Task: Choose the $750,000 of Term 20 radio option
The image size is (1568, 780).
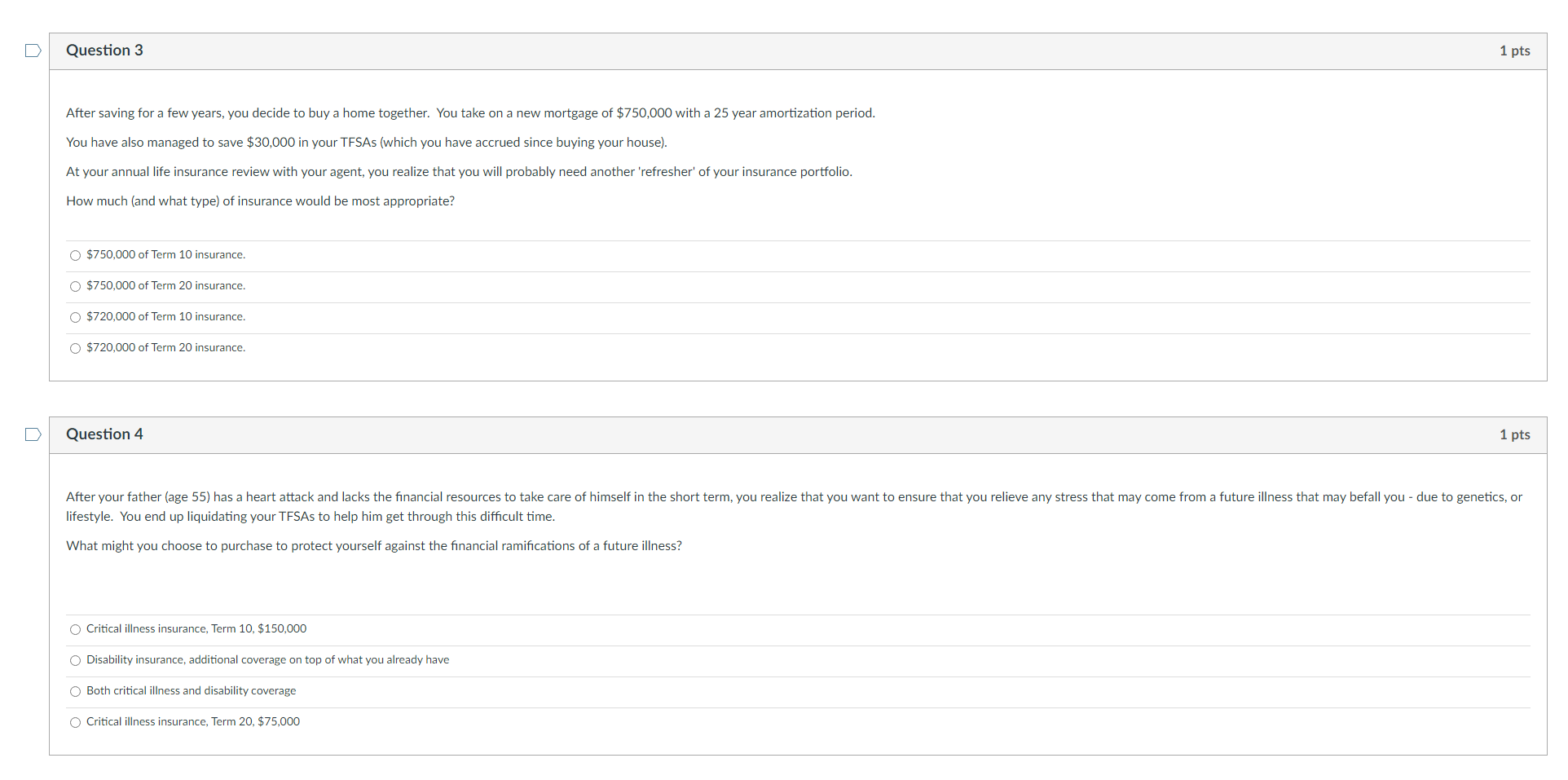Action: coord(76,286)
